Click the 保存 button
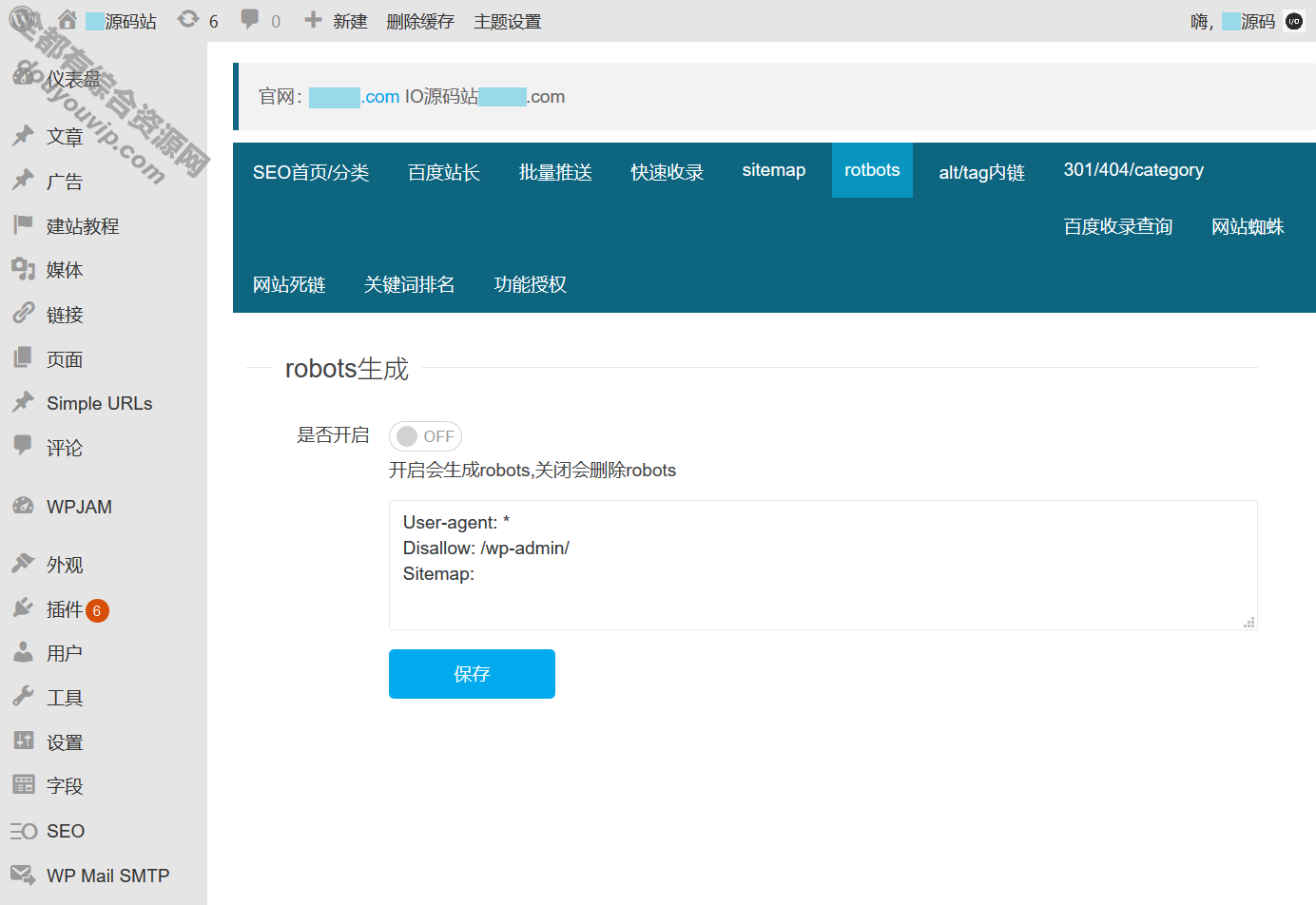Image resolution: width=1316 pixels, height=905 pixels. [x=472, y=674]
